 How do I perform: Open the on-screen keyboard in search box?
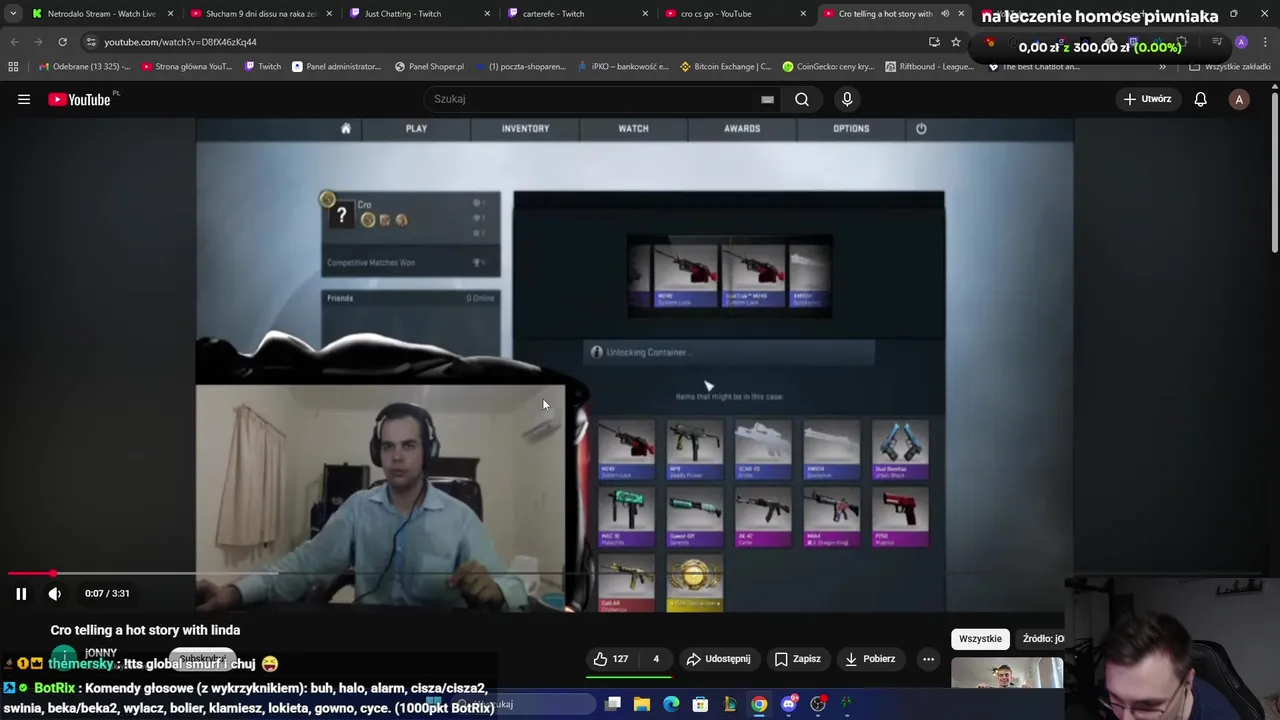(767, 99)
